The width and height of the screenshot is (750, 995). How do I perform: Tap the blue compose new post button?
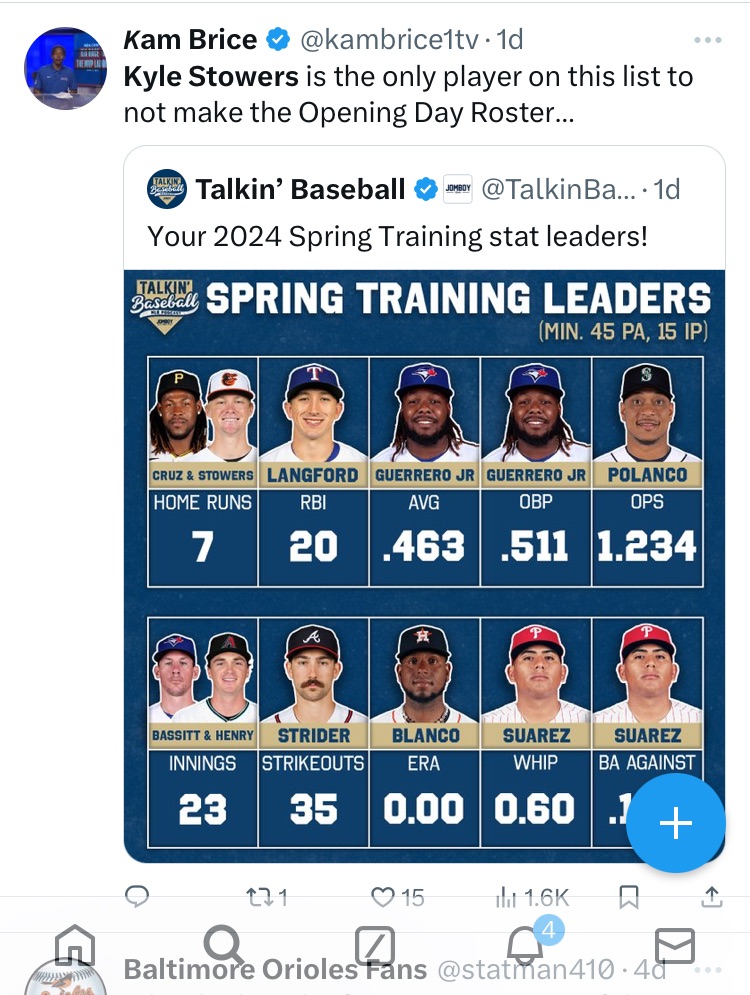pyautogui.click(x=676, y=823)
